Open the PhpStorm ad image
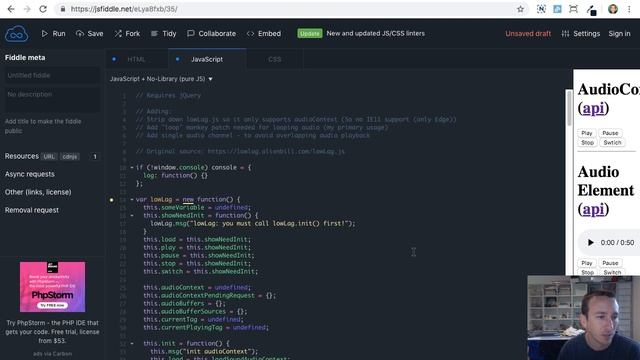640x360 pixels. click(52, 287)
